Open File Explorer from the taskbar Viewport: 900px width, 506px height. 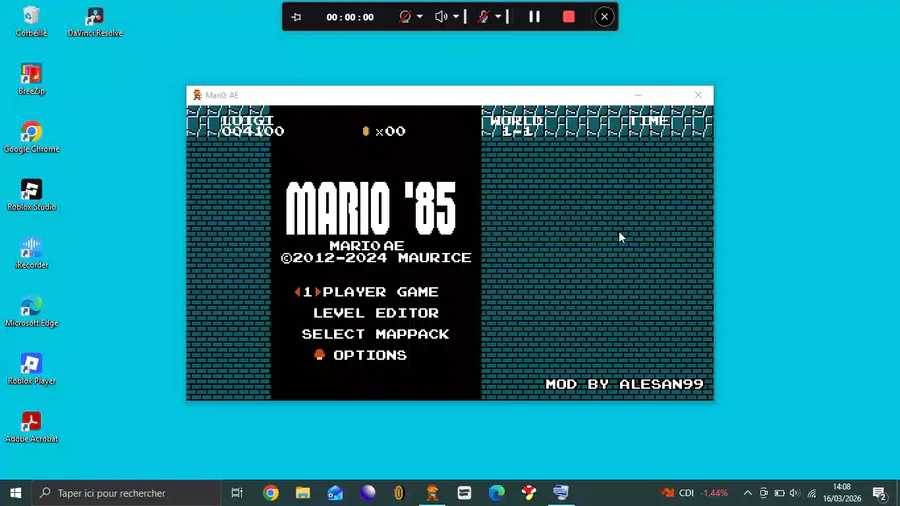tap(302, 493)
